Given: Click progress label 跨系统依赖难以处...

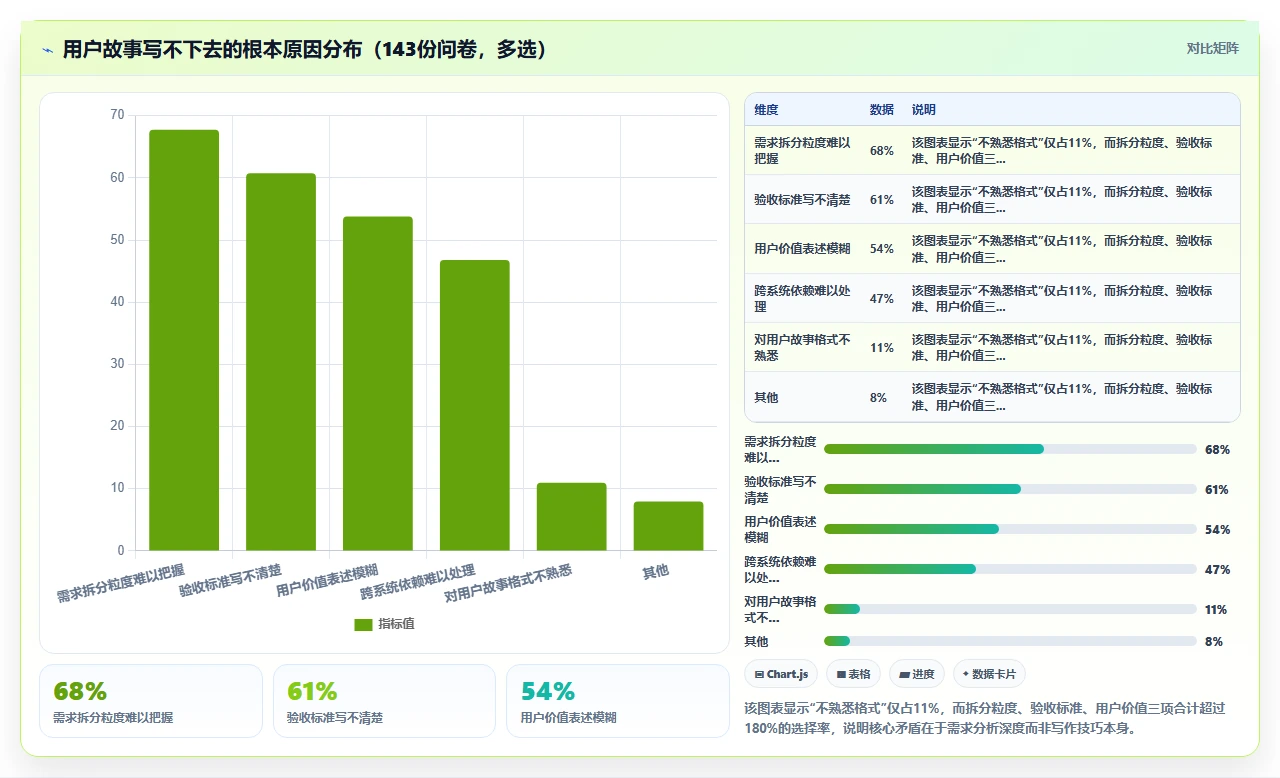Looking at the screenshot, I should 780,569.
